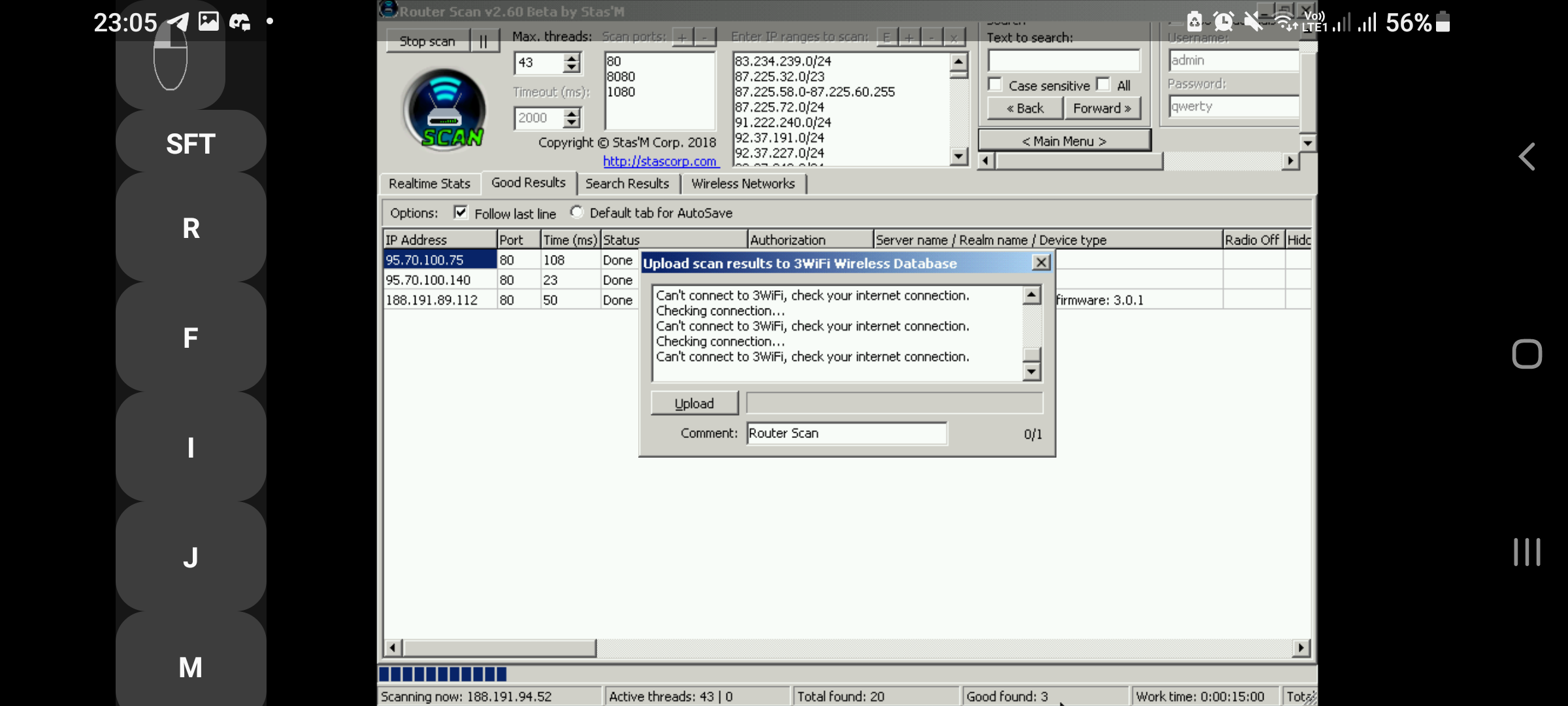Click the Comment input field

pos(846,433)
